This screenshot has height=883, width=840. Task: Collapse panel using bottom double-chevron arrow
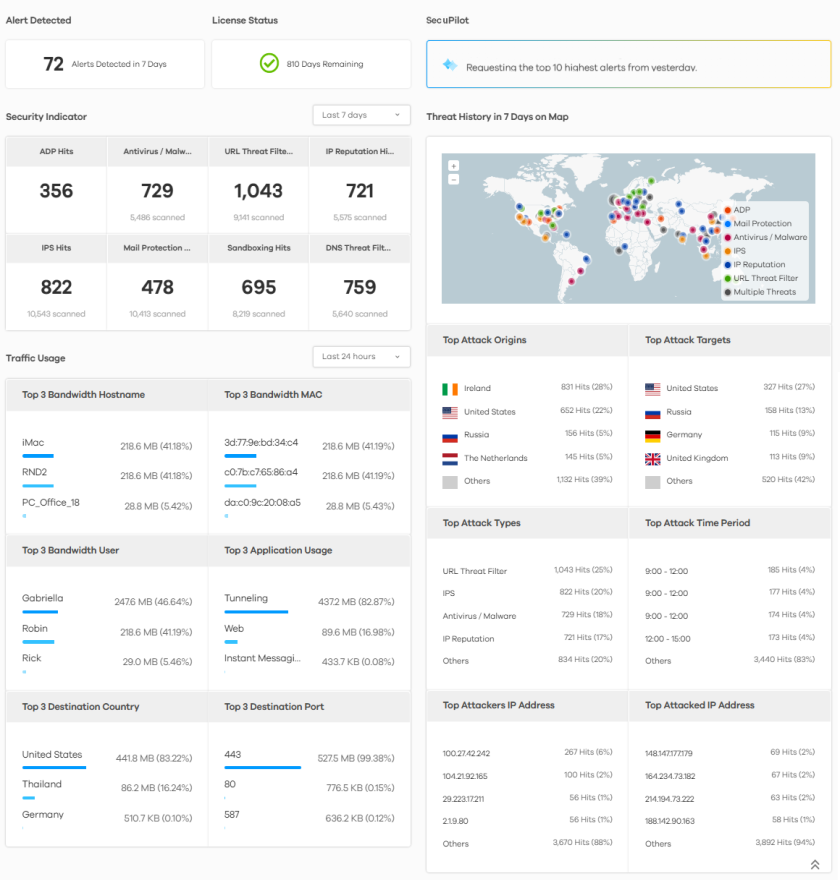[x=815, y=865]
